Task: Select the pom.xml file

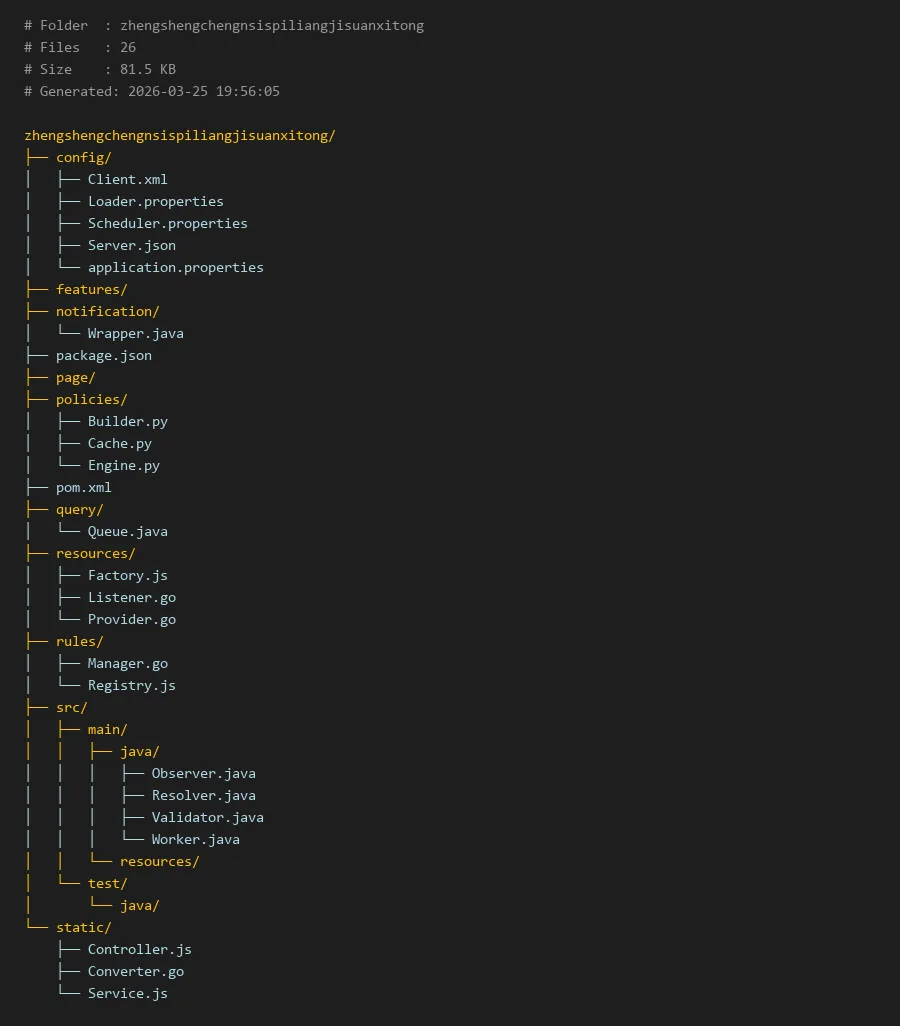Action: pyautogui.click(x=83, y=487)
